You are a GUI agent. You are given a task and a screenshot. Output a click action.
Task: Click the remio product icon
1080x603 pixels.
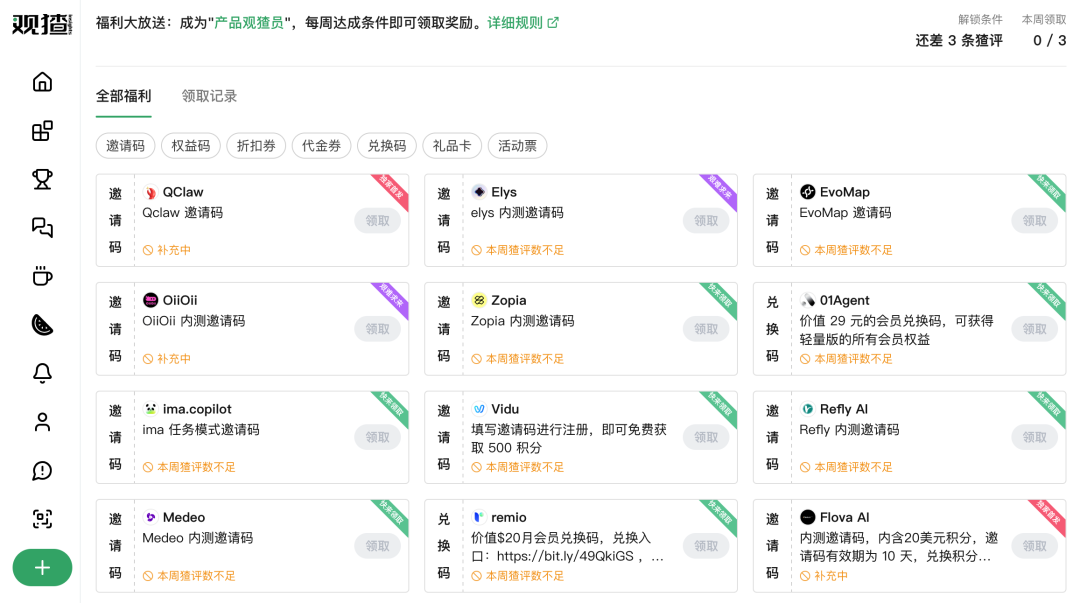(479, 517)
